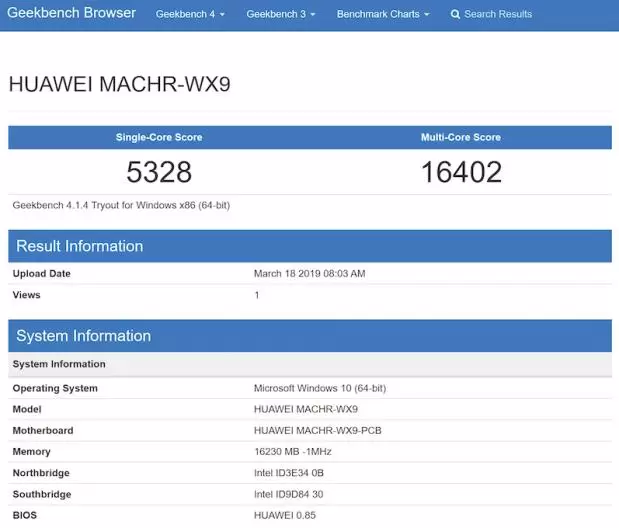
Task: Expand the Geekbench 3 dropdown menu
Action: (x=281, y=14)
